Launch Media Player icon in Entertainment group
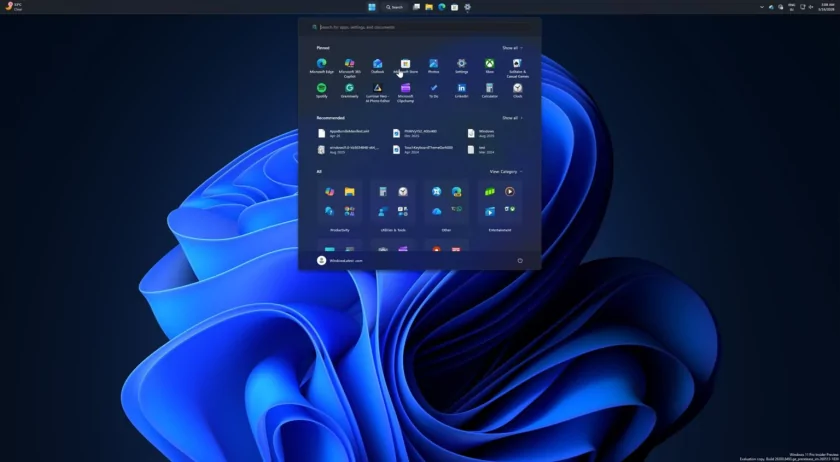Viewport: 840px width, 462px height. (509, 191)
